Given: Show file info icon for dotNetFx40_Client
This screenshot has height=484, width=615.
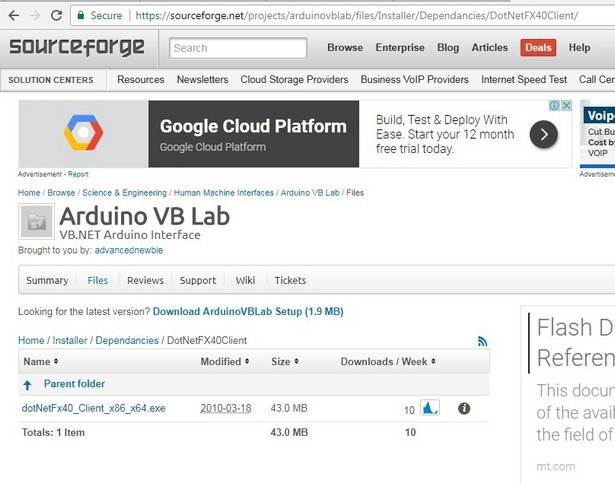Looking at the screenshot, I should click(464, 409).
